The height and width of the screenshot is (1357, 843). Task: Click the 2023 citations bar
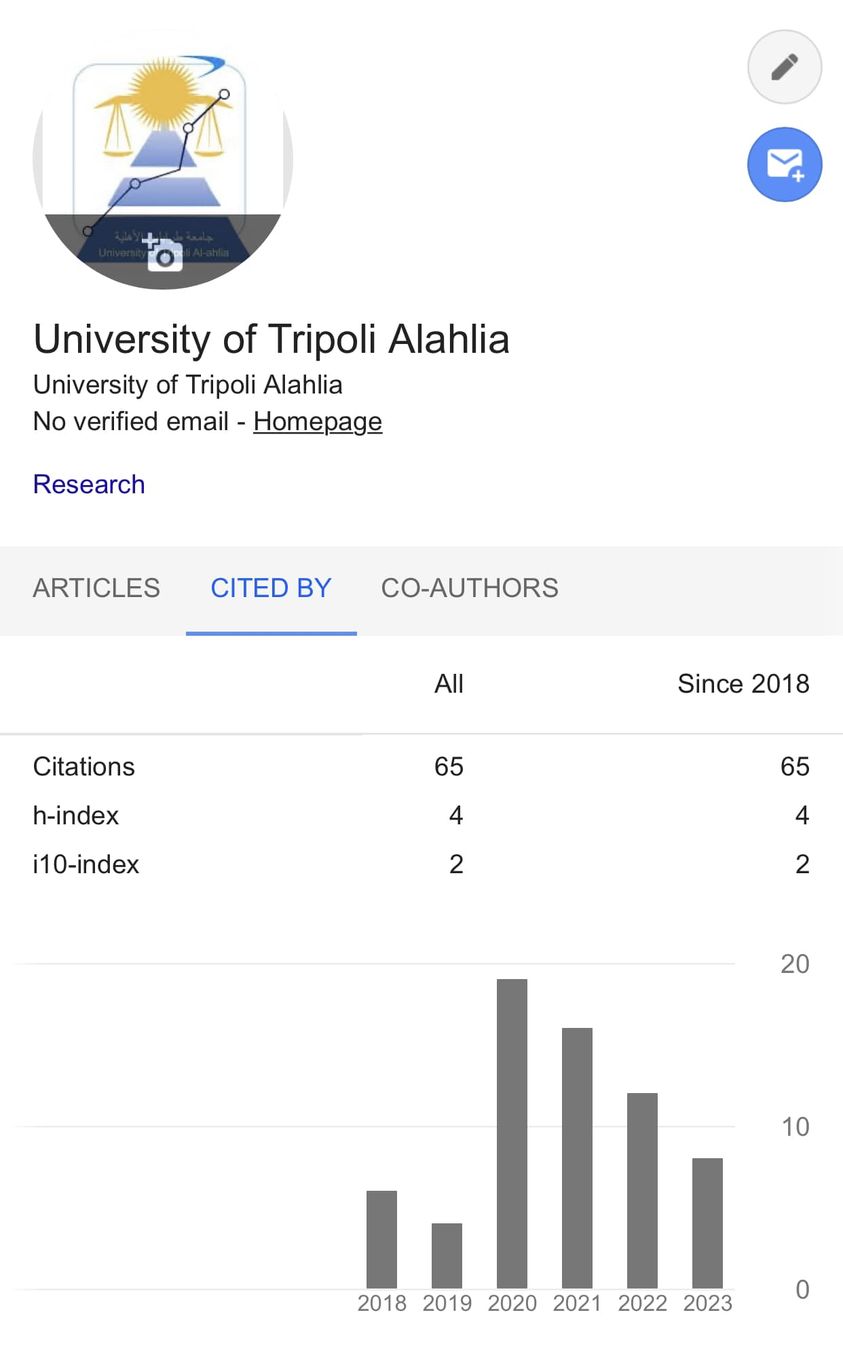(707, 1222)
